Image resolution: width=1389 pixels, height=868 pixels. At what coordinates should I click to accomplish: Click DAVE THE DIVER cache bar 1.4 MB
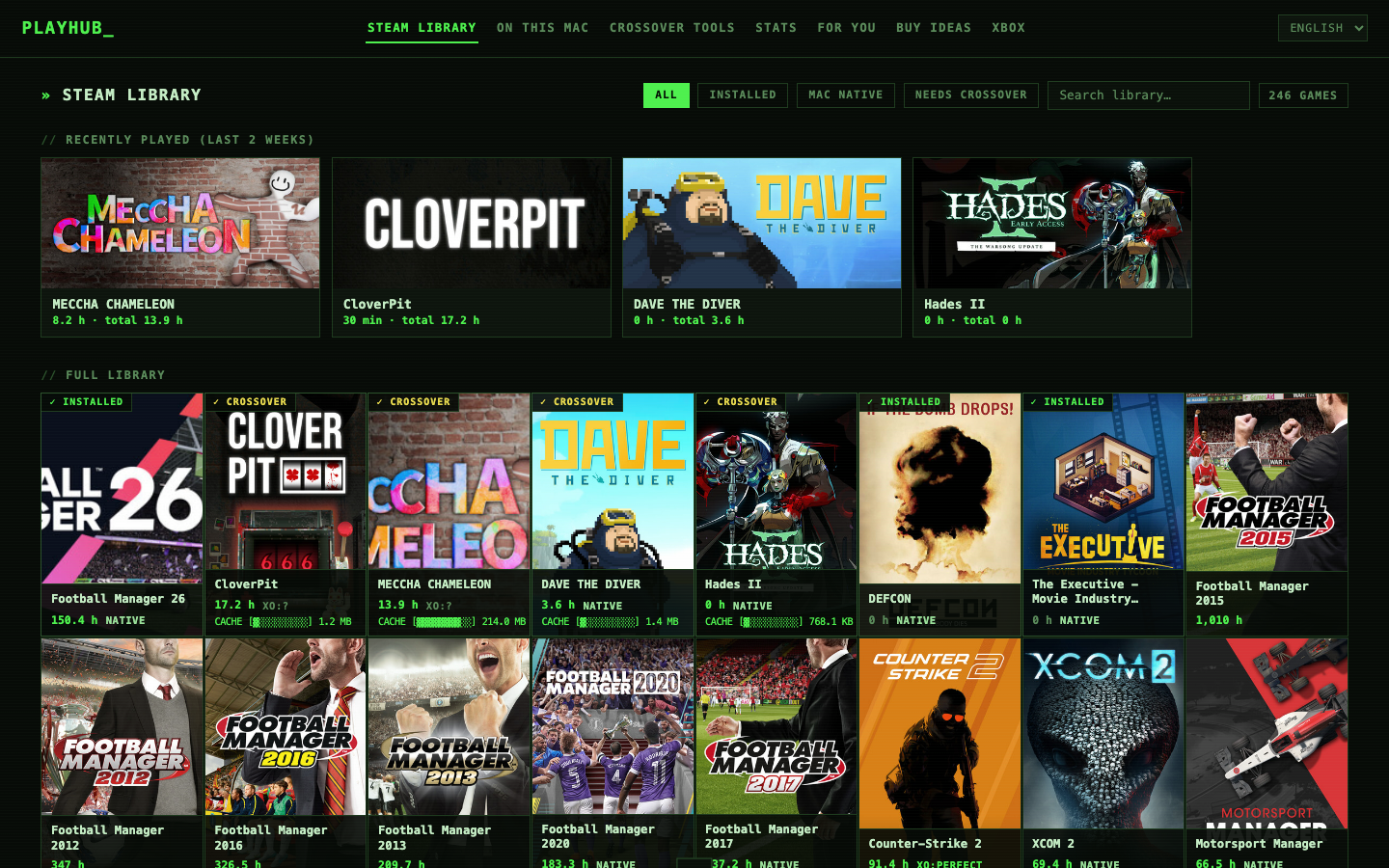tap(610, 622)
